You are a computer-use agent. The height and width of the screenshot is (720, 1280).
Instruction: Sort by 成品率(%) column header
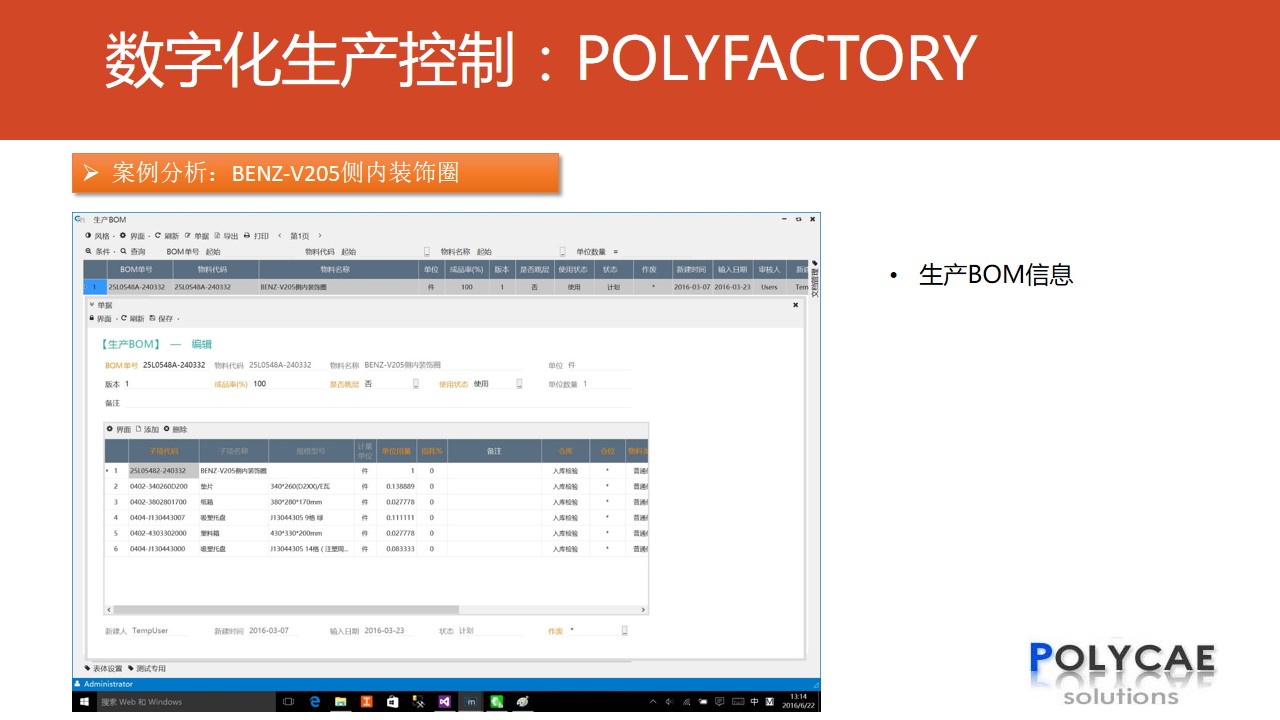pyautogui.click(x=466, y=269)
